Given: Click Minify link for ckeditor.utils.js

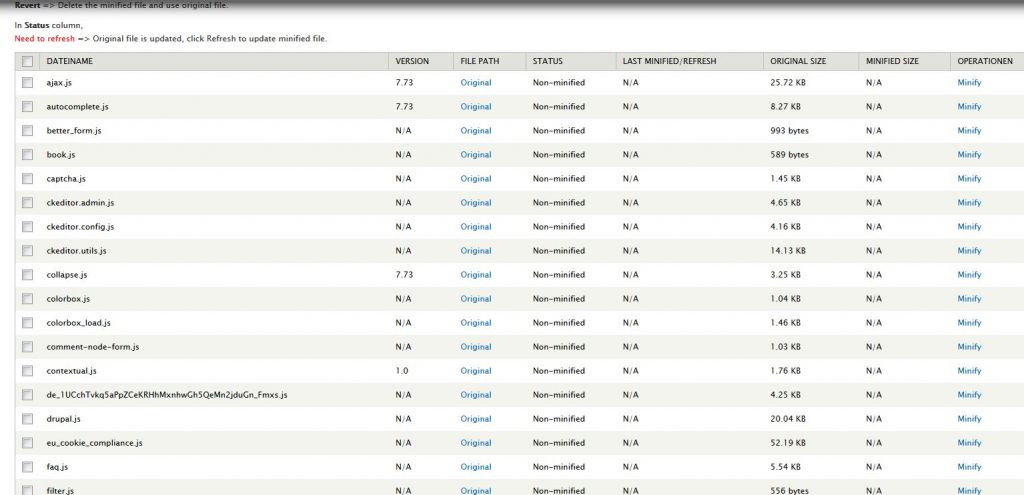Looking at the screenshot, I should [x=969, y=251].
